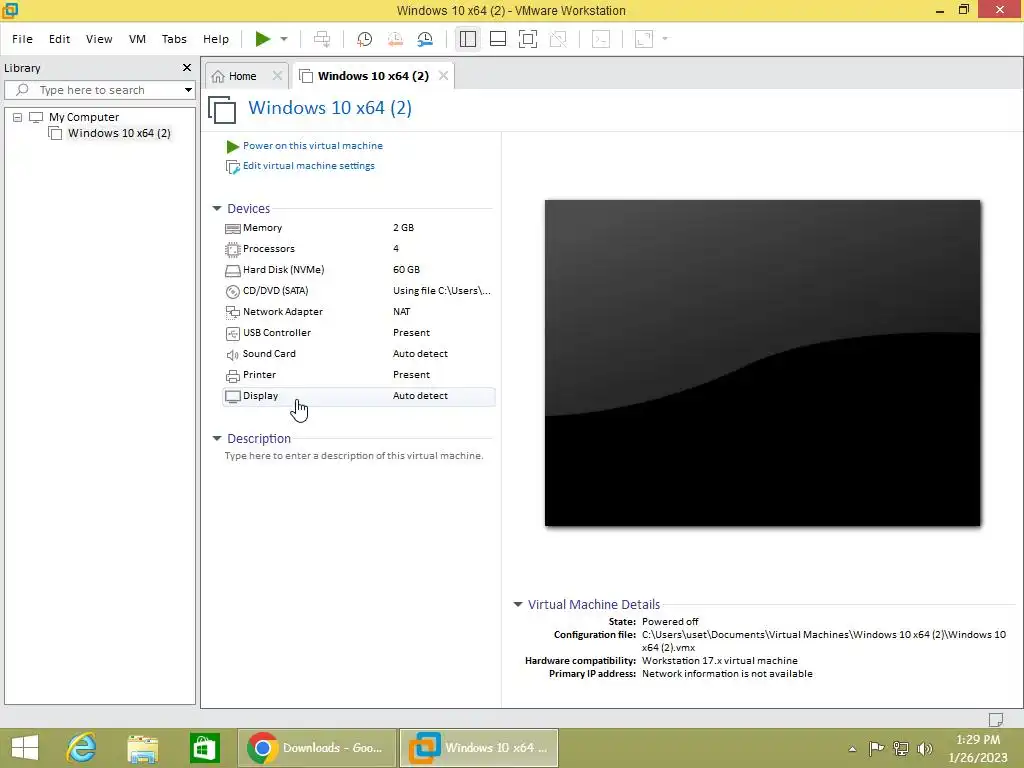Click the Display device icon

pyautogui.click(x=232, y=396)
